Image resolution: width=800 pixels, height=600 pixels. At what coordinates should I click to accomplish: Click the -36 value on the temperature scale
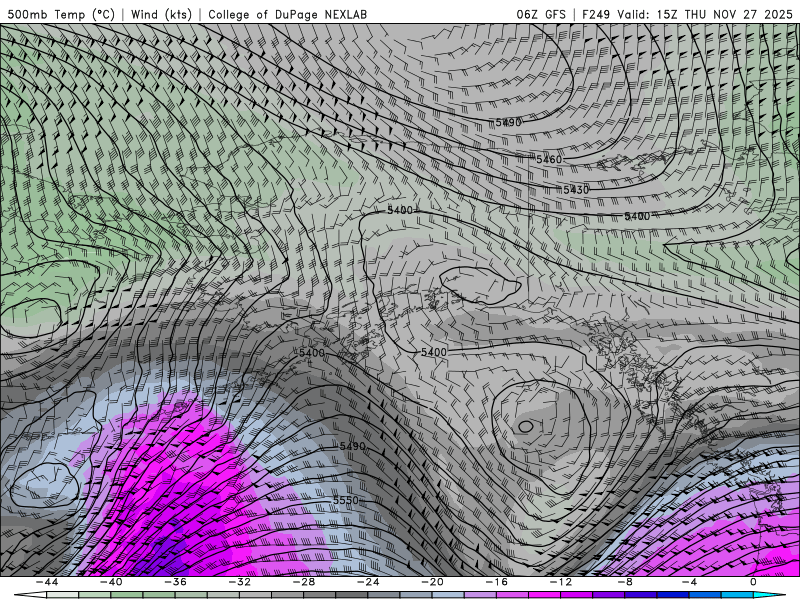[176, 582]
